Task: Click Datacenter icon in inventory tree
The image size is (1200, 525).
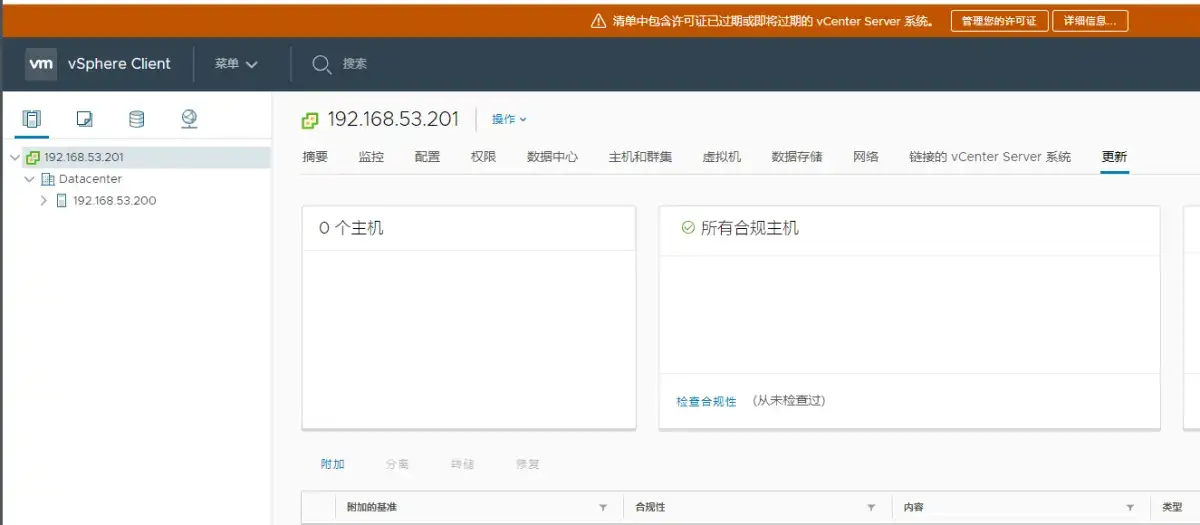Action: coord(48,179)
